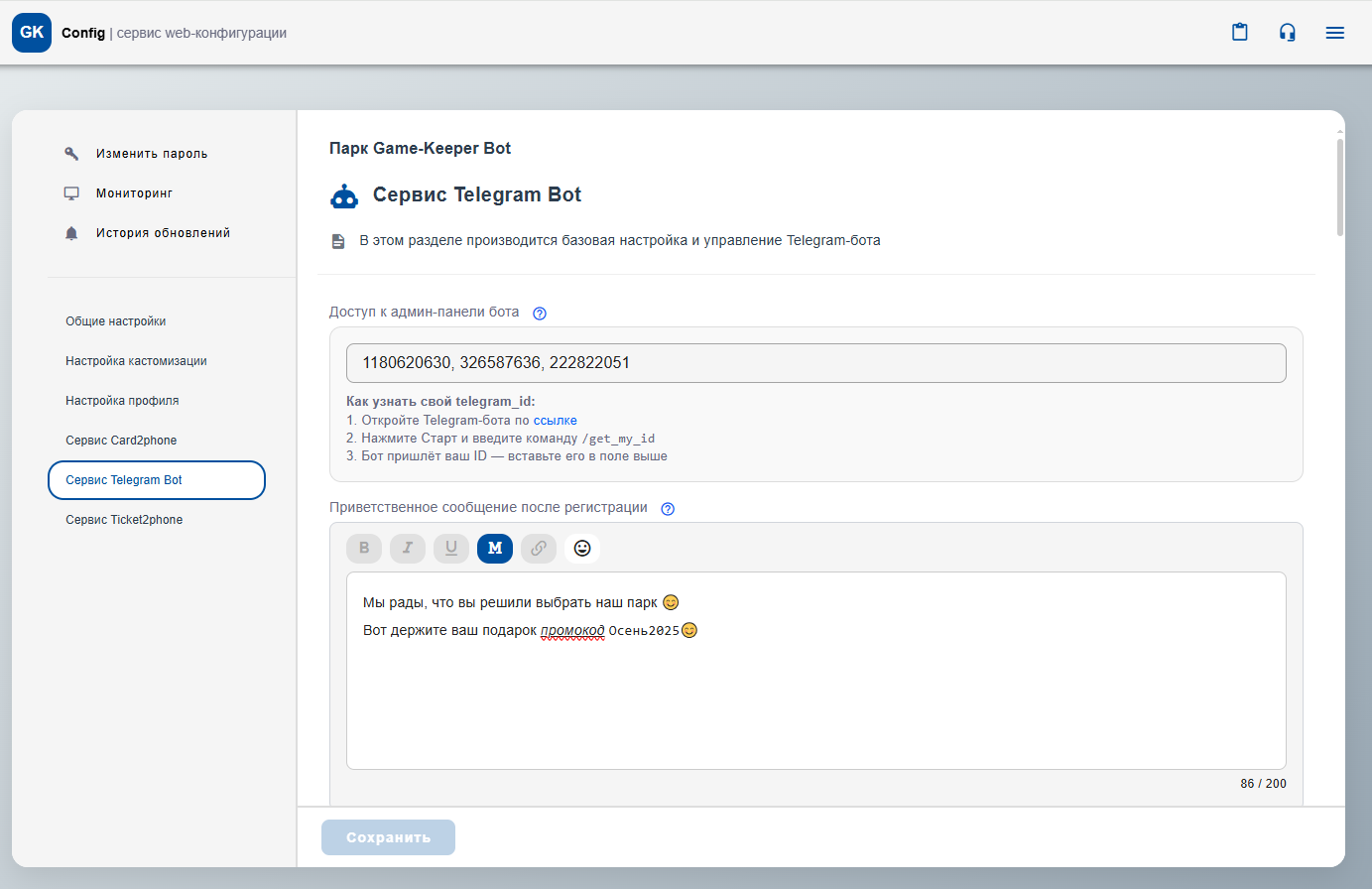The image size is (1372, 889).
Task: Toggle monospace M formatting button
Action: pos(495,549)
